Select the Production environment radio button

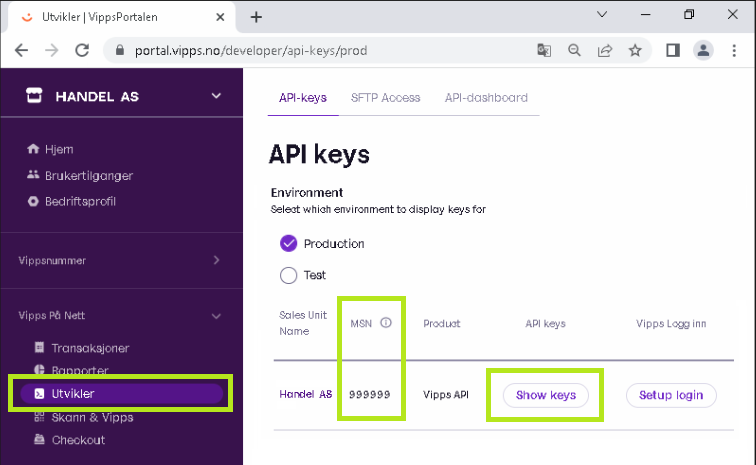click(x=289, y=243)
